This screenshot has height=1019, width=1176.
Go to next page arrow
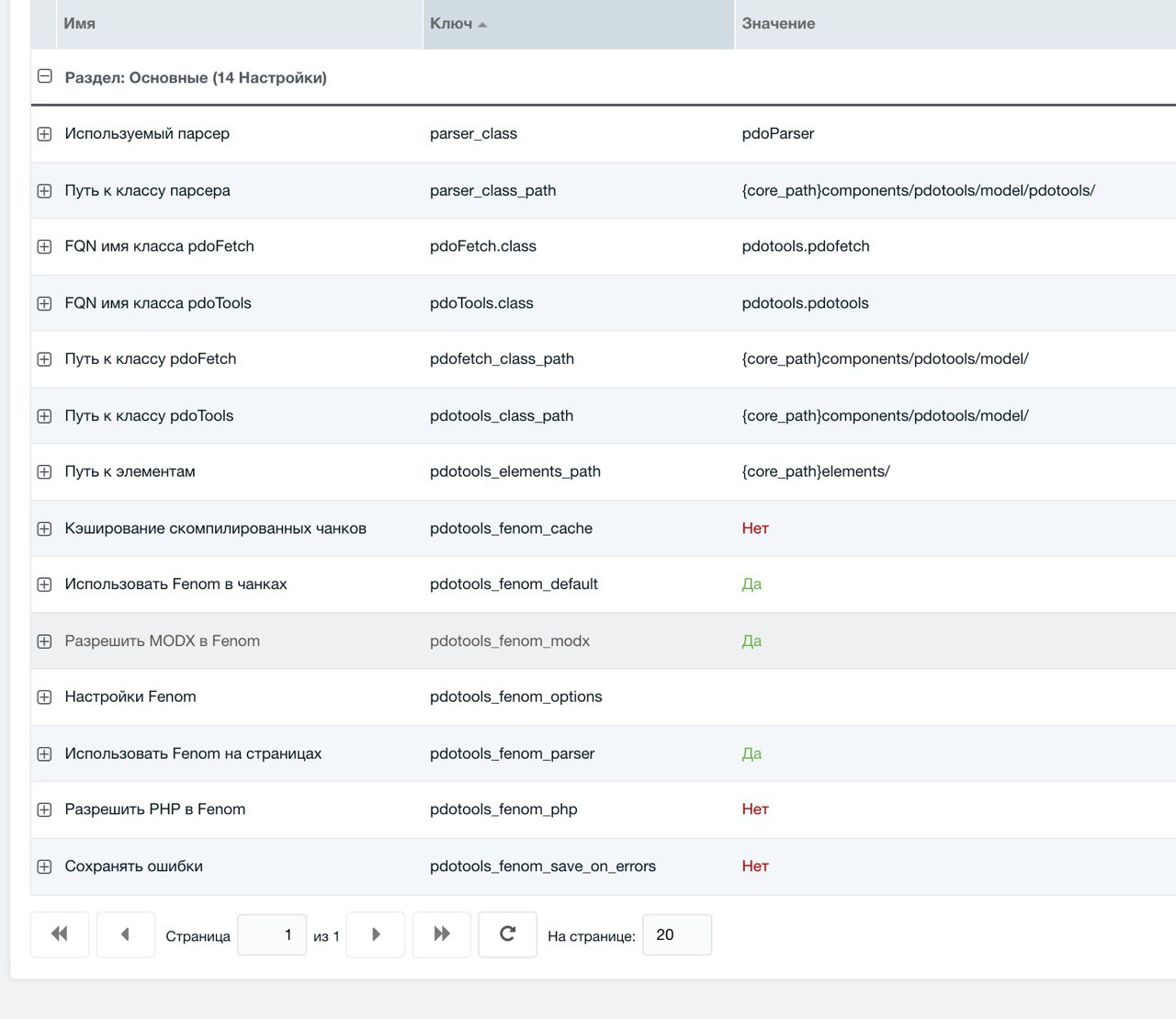pyautogui.click(x=375, y=934)
